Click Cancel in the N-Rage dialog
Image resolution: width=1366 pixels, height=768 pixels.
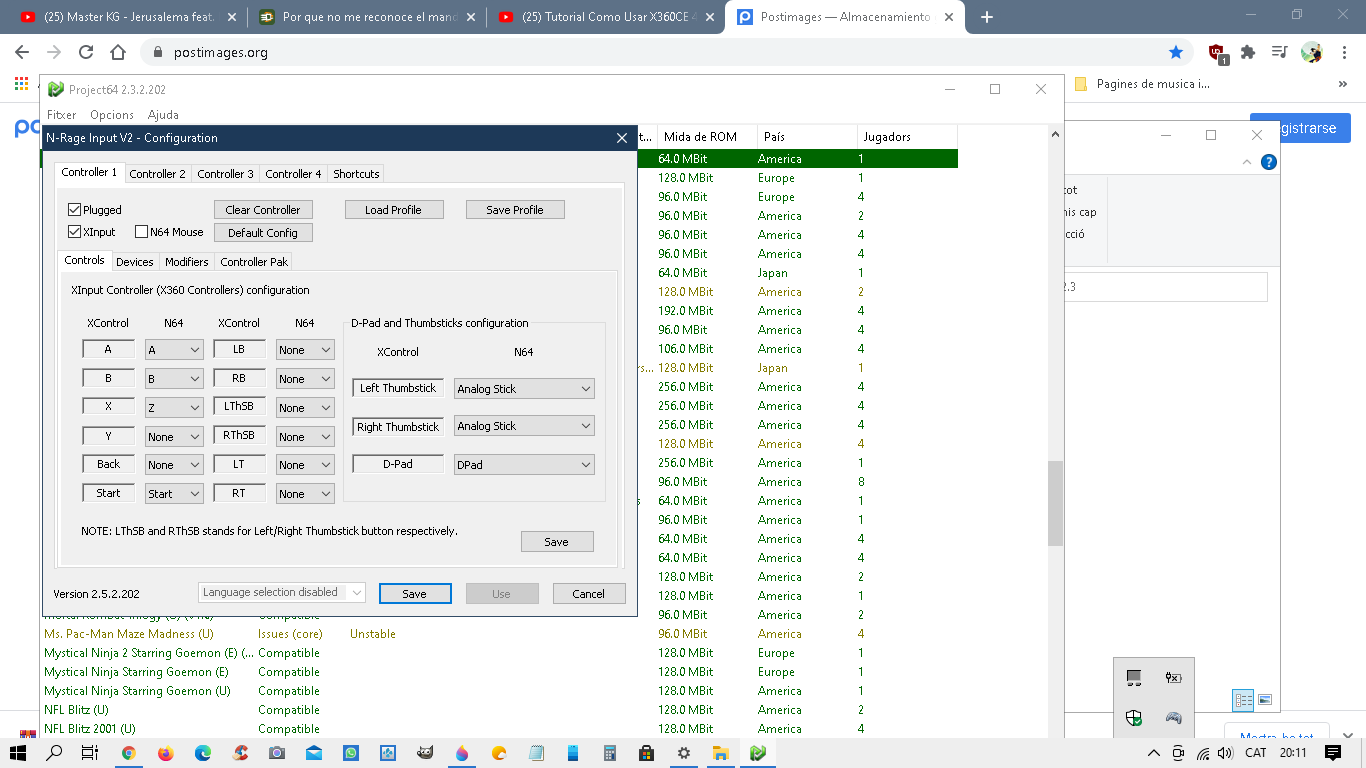pyautogui.click(x=589, y=594)
